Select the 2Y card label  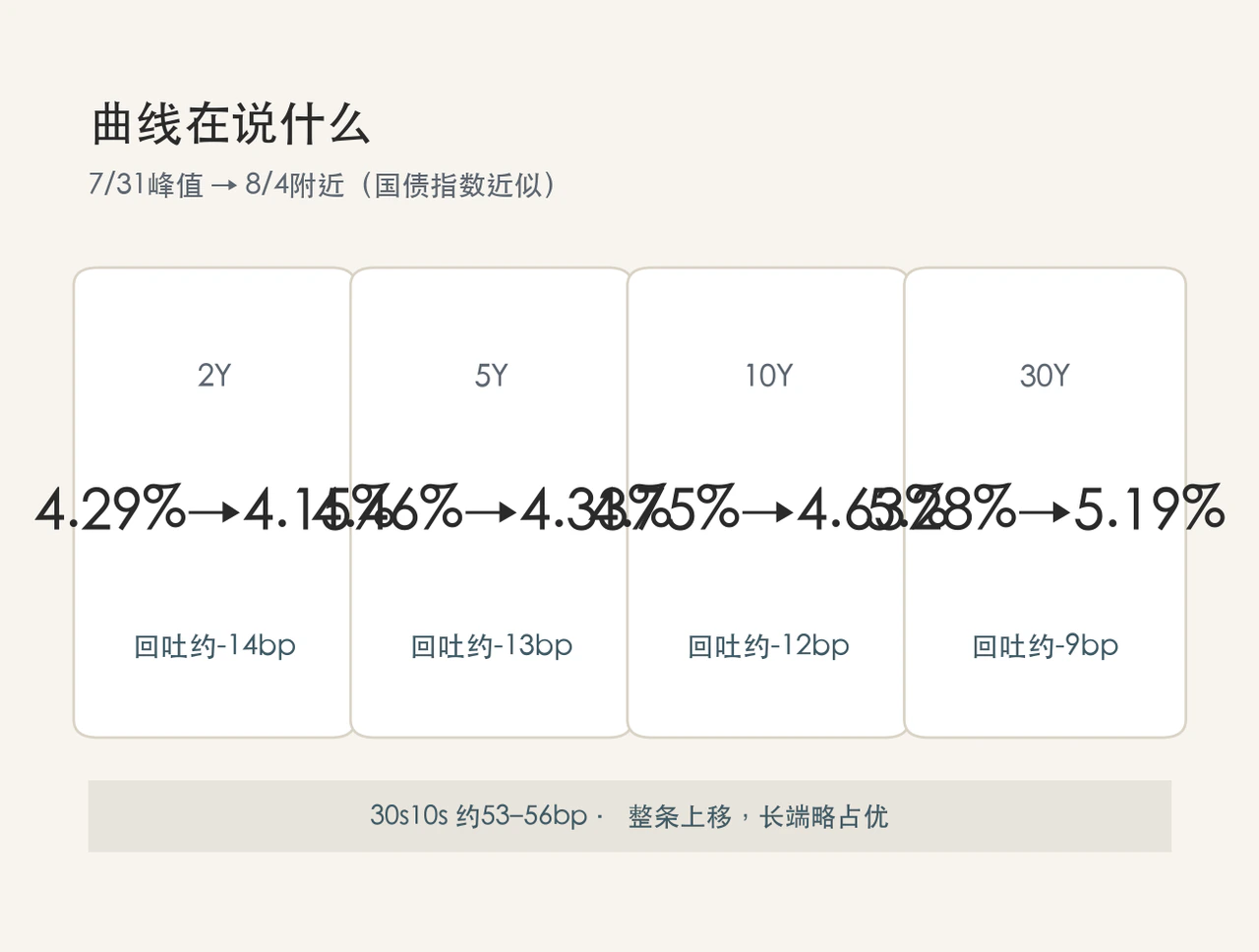pyautogui.click(x=214, y=376)
